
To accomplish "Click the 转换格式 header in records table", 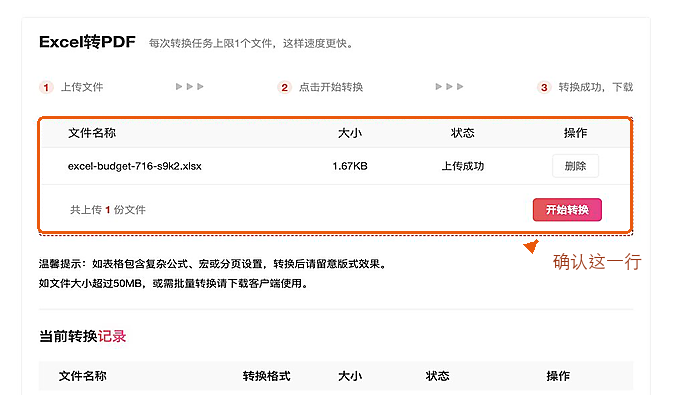I will tap(267, 376).
